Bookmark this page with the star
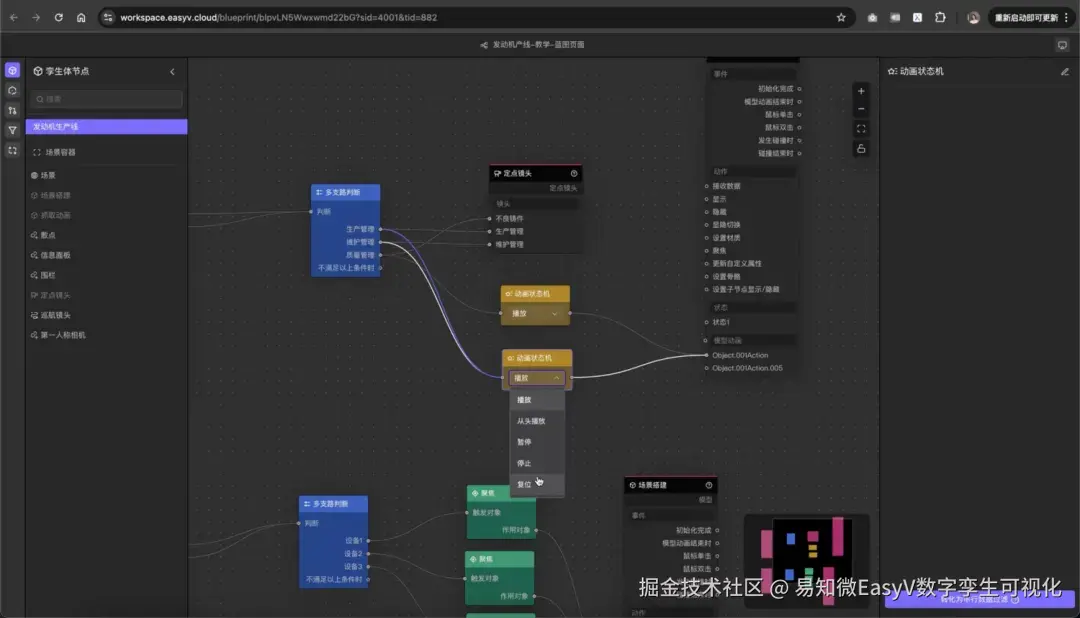This screenshot has height=618, width=1080. 841,18
